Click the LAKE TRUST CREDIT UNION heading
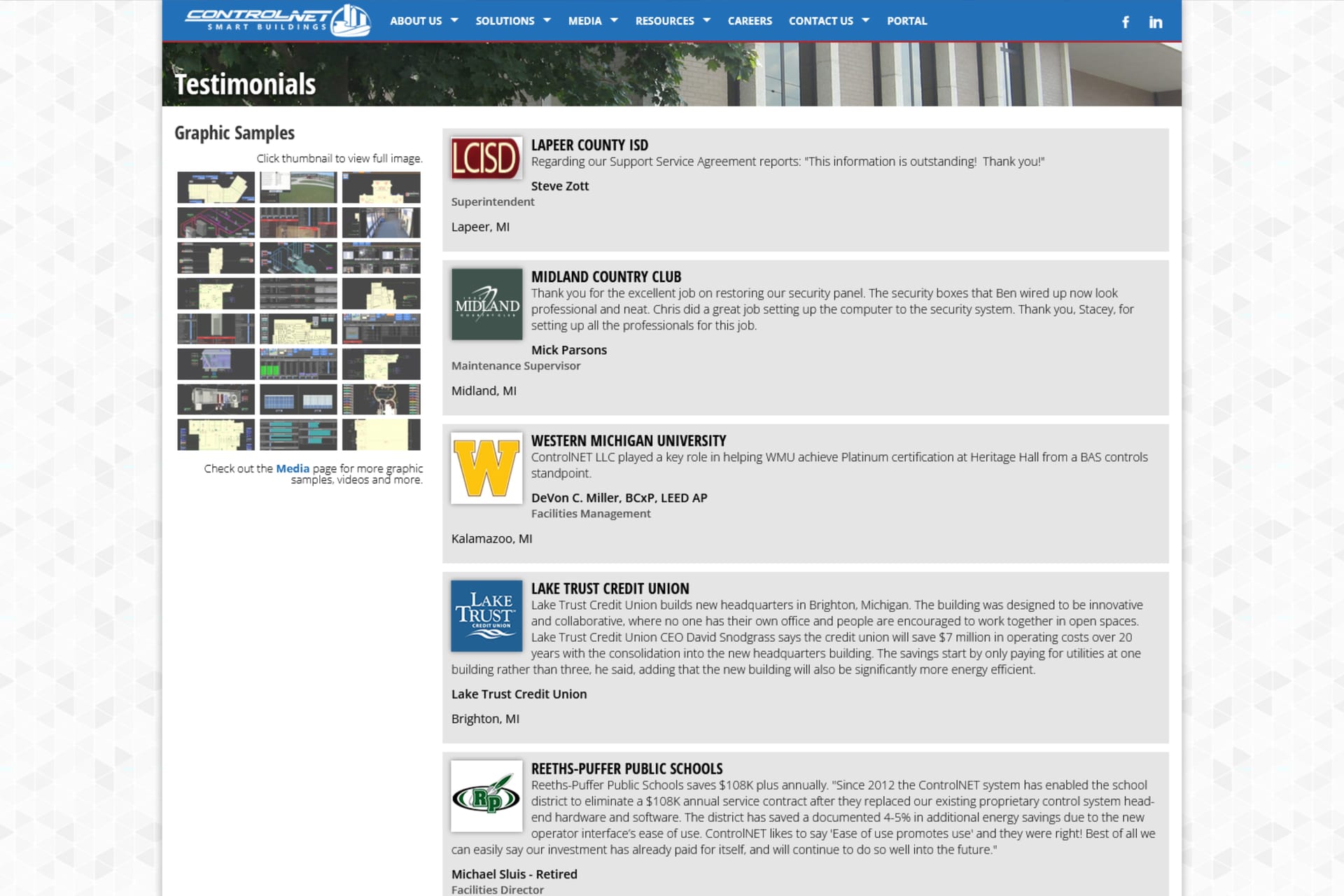The height and width of the screenshot is (896, 1344). [610, 588]
